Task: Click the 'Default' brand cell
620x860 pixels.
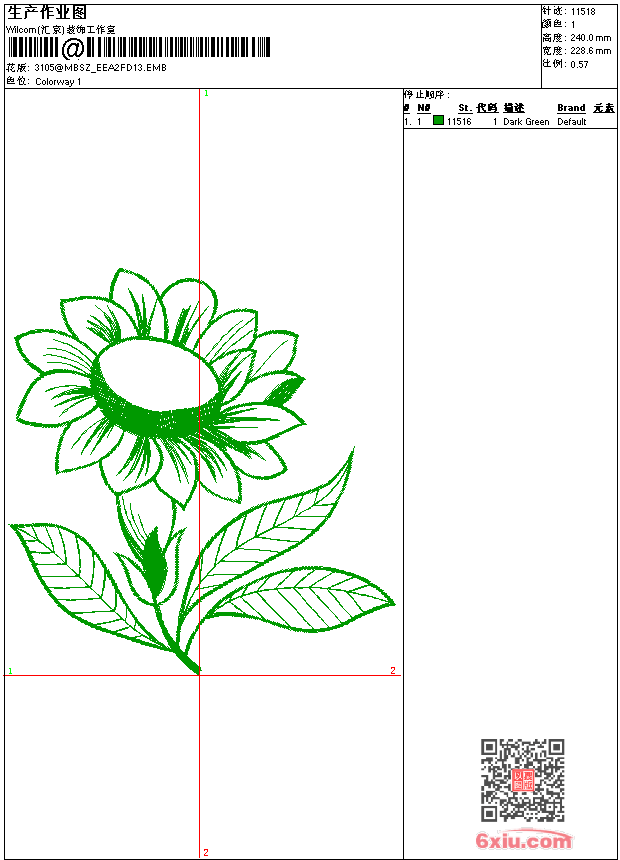Action: (x=572, y=122)
